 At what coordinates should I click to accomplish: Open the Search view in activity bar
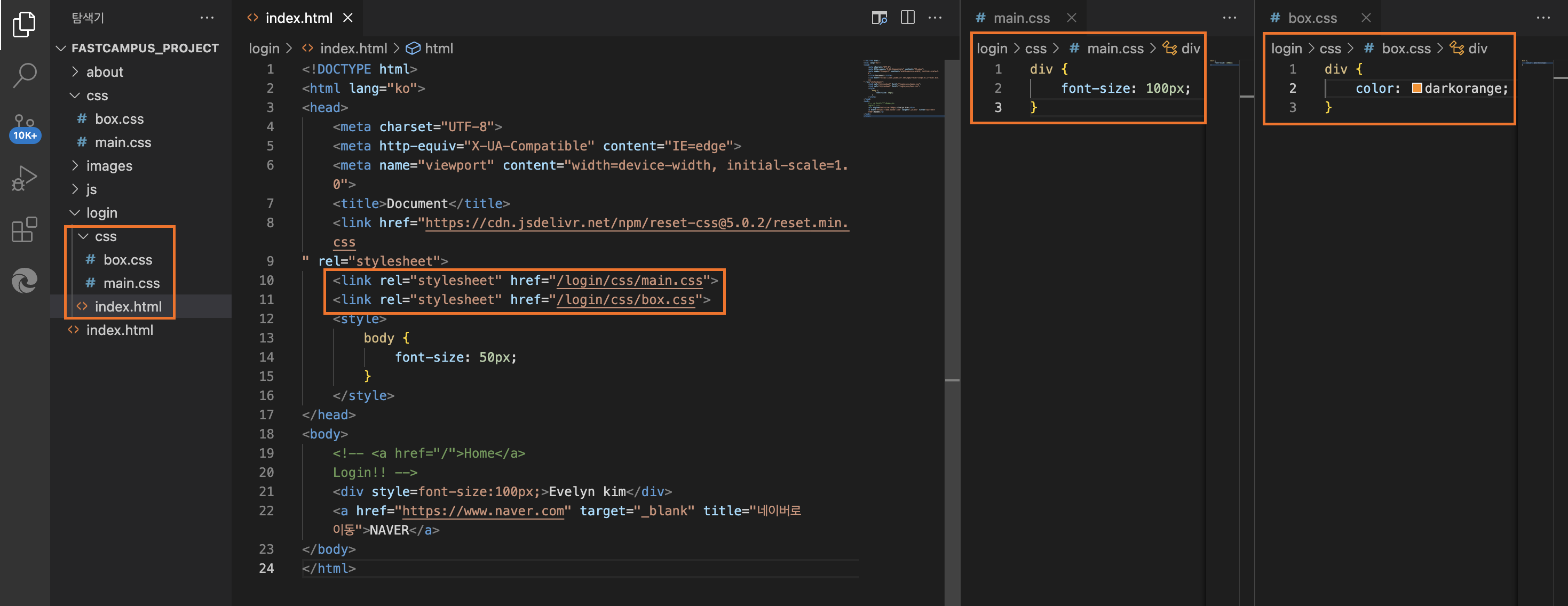click(25, 75)
